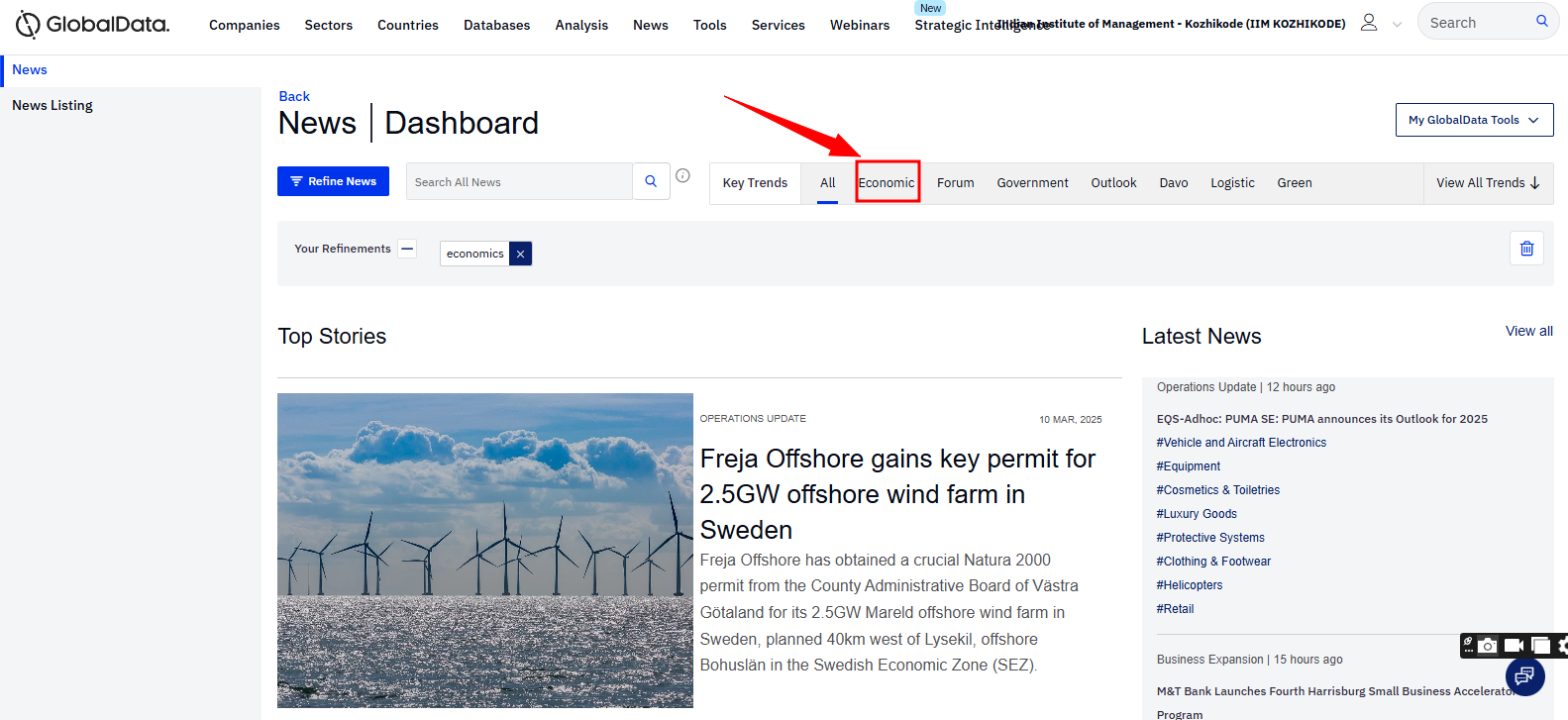This screenshot has width=1568, height=720.
Task: Click the GlobalData logo
Action: (x=93, y=25)
